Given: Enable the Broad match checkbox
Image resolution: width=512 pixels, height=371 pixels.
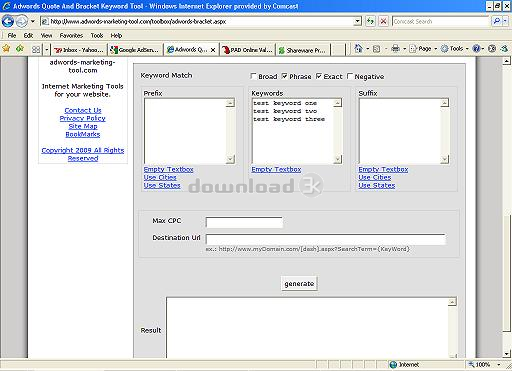Looking at the screenshot, I should pos(253,76).
